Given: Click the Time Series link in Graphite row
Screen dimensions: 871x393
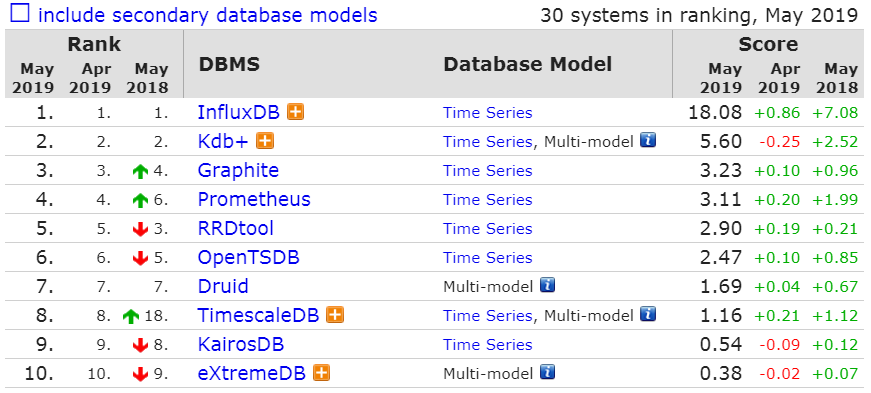Looking at the screenshot, I should pyautogui.click(x=488, y=171).
